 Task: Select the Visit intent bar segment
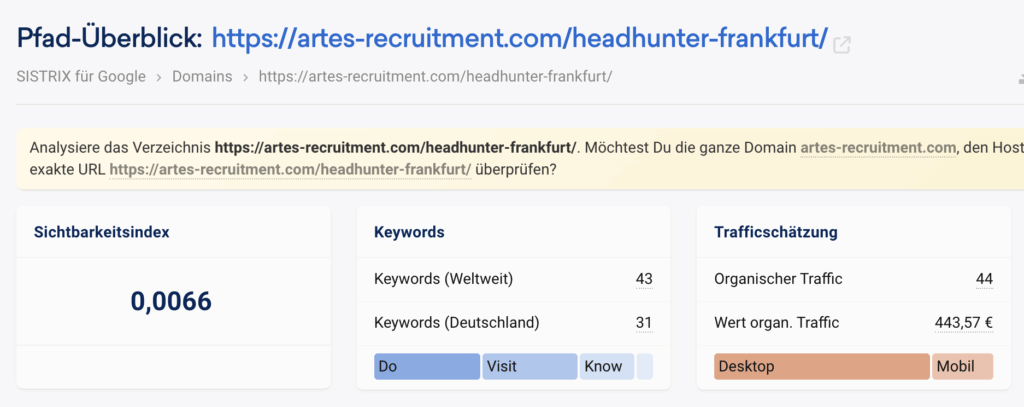click(530, 366)
